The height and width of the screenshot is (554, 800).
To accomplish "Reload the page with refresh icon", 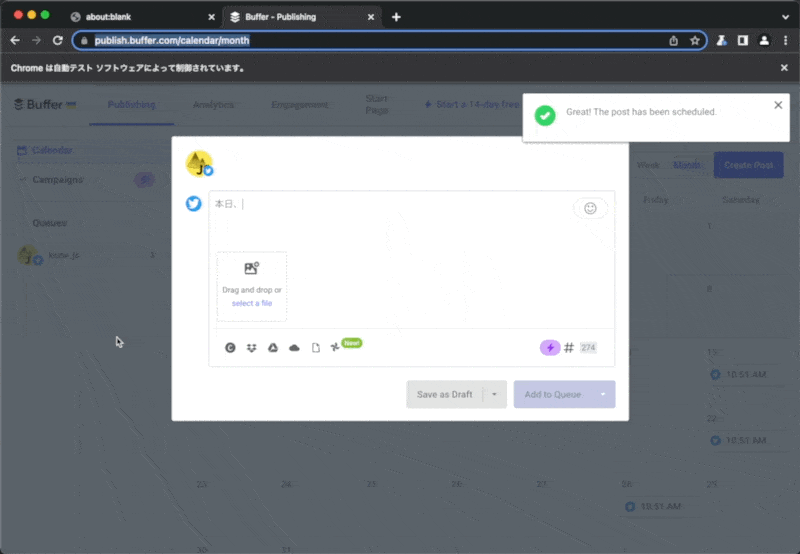I will coord(58,40).
